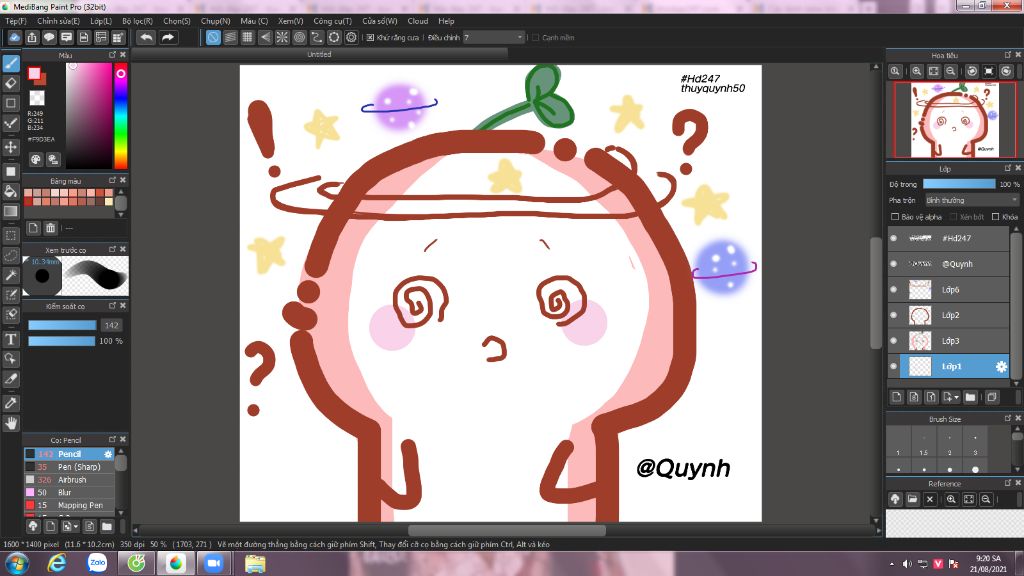Screen dimensions: 1024x576
Task: Hide the Lớp1 layer
Action: click(893, 366)
